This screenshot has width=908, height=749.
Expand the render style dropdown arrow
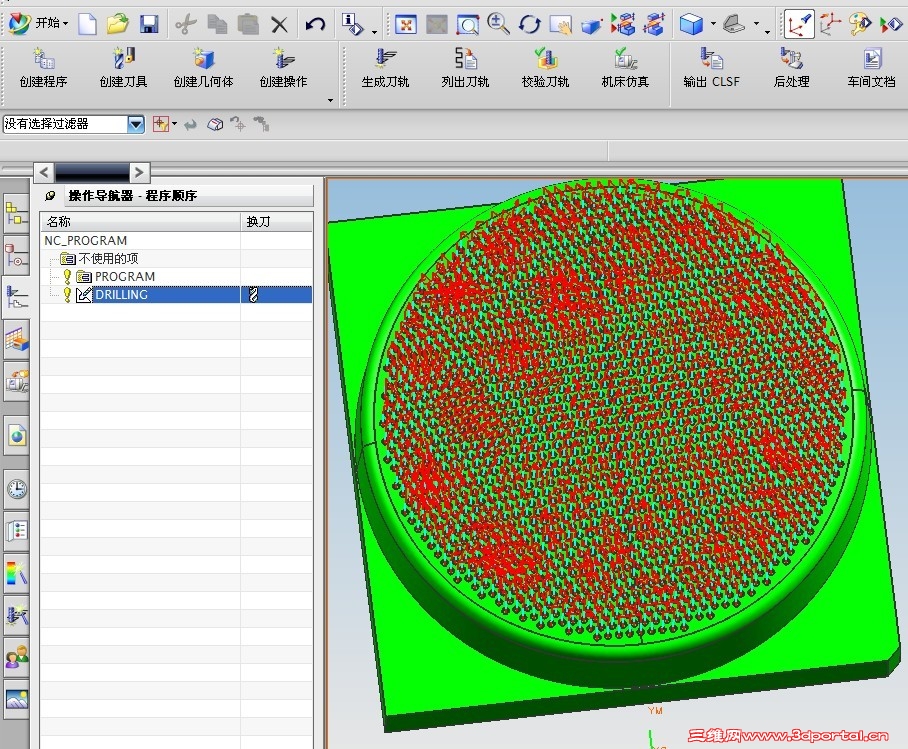[713, 24]
